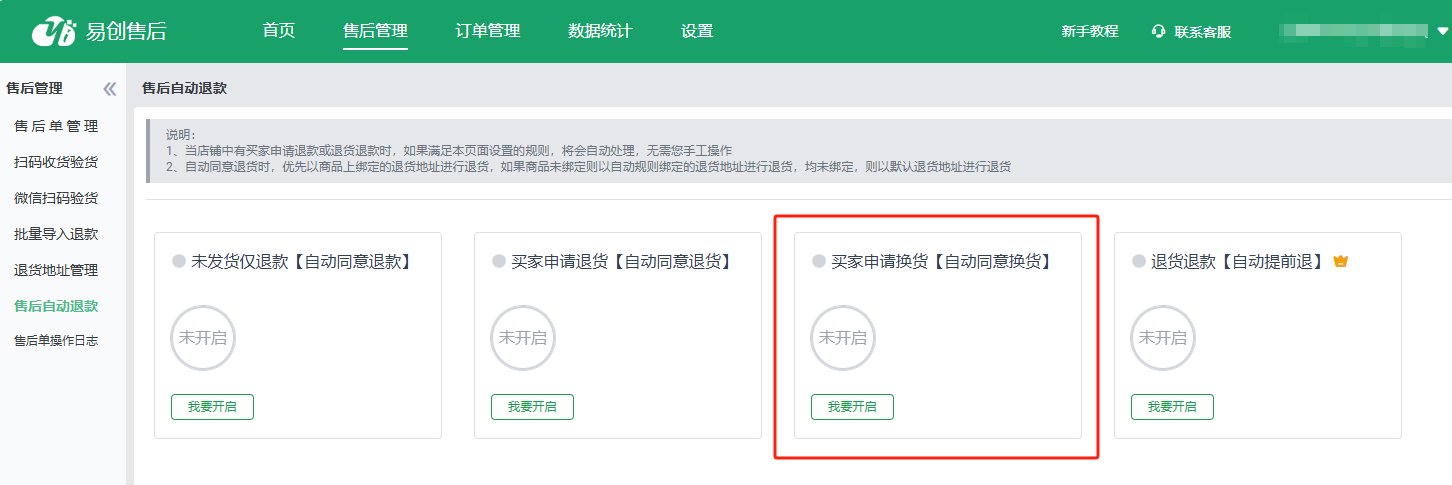
Task: Click status dot beside 未发货仅退款
Action: click(x=179, y=262)
